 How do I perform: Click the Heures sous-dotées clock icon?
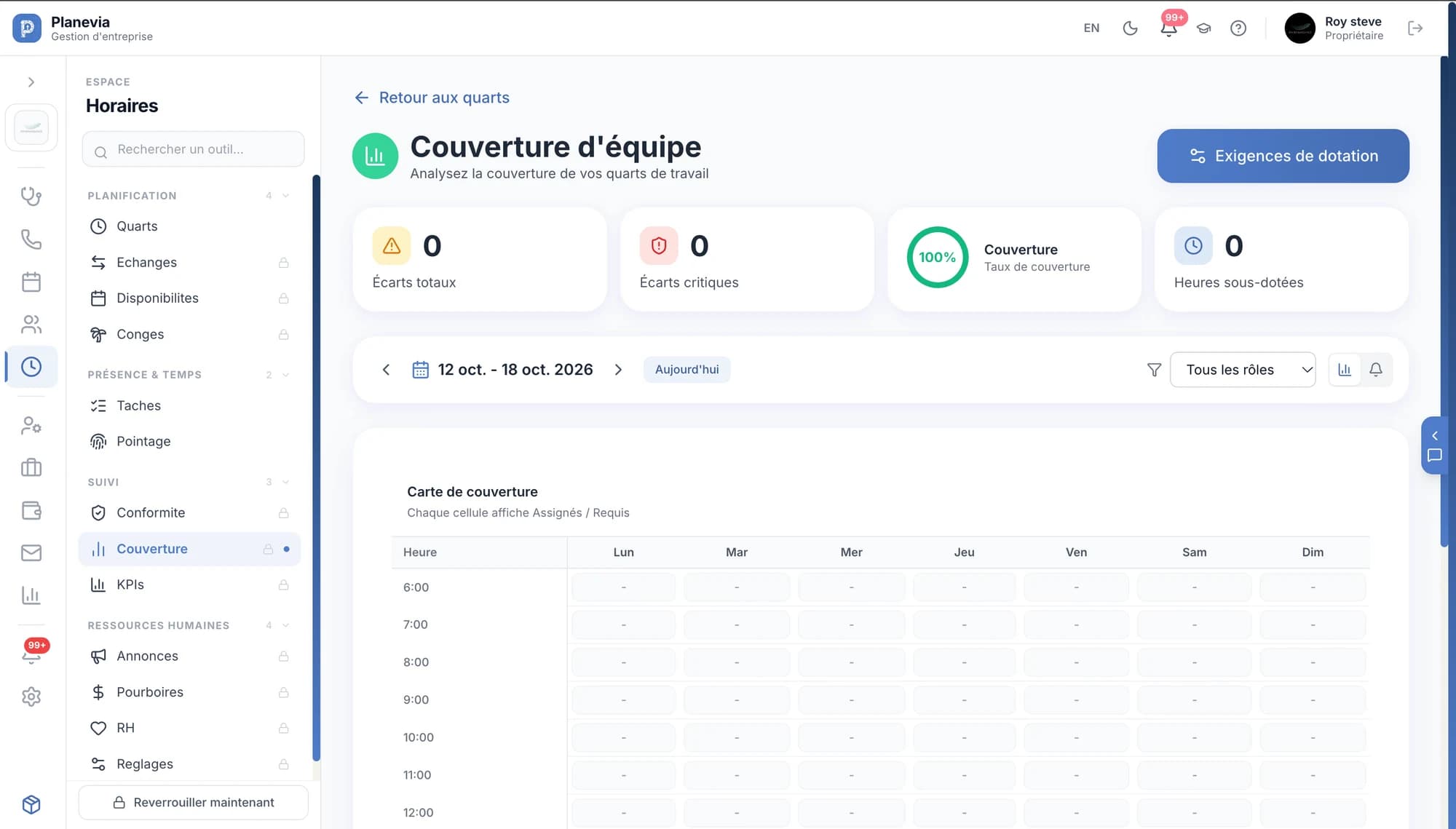click(1193, 246)
